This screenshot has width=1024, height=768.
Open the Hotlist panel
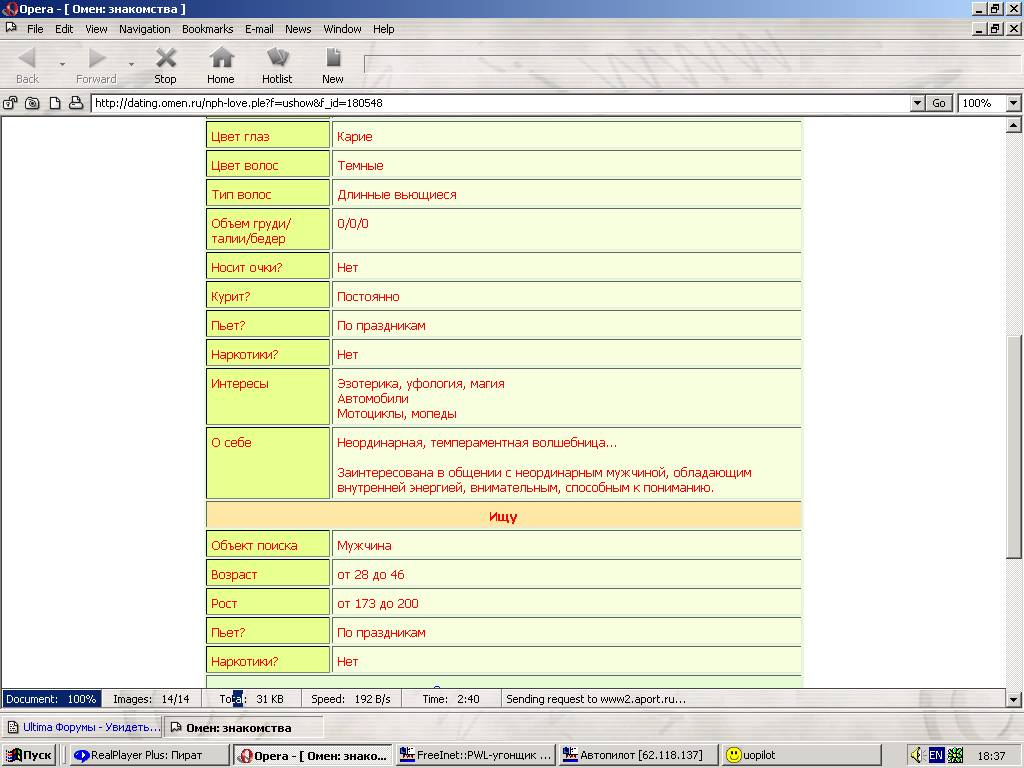coord(277,65)
